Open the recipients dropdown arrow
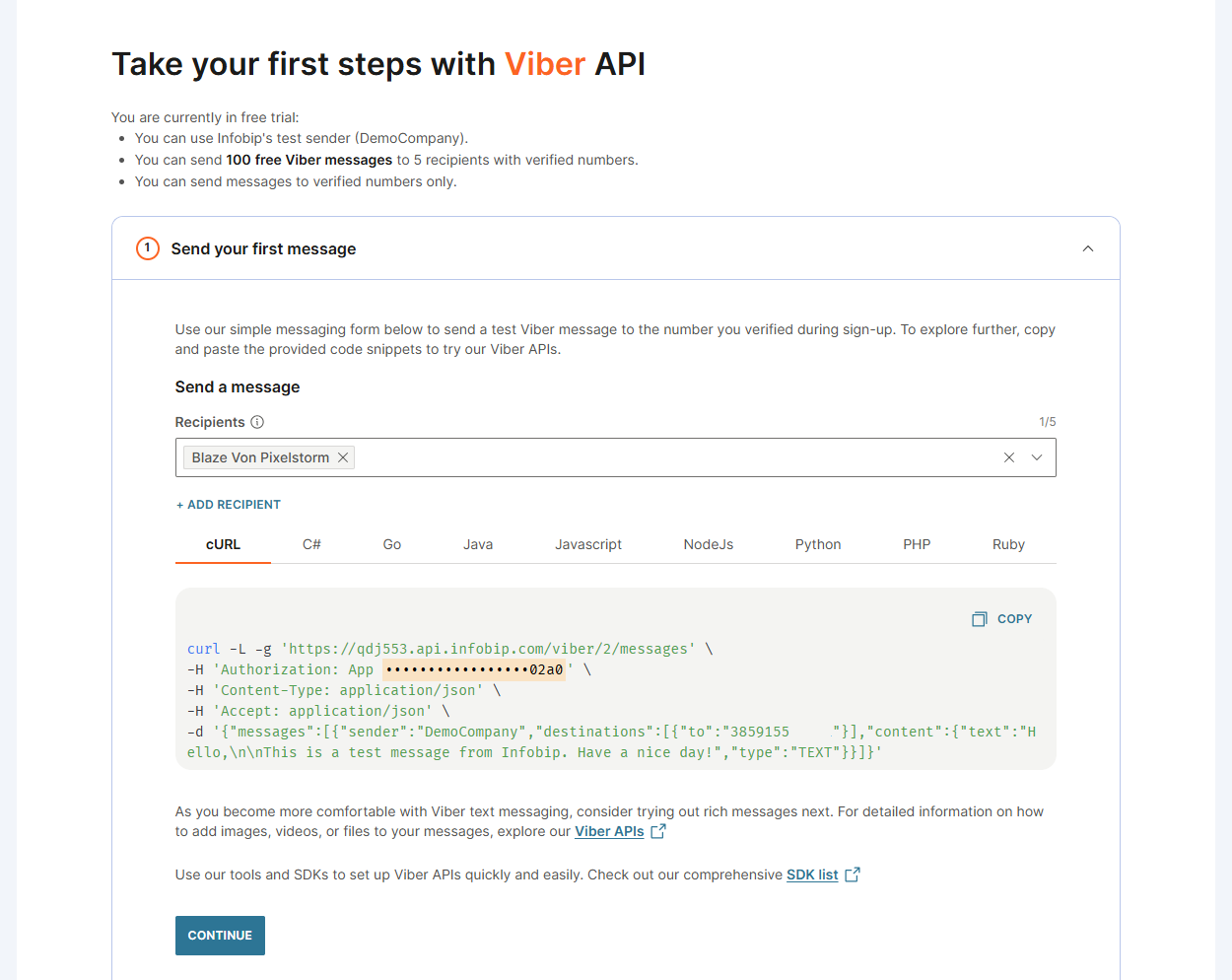This screenshot has height=980, width=1232. [x=1037, y=457]
